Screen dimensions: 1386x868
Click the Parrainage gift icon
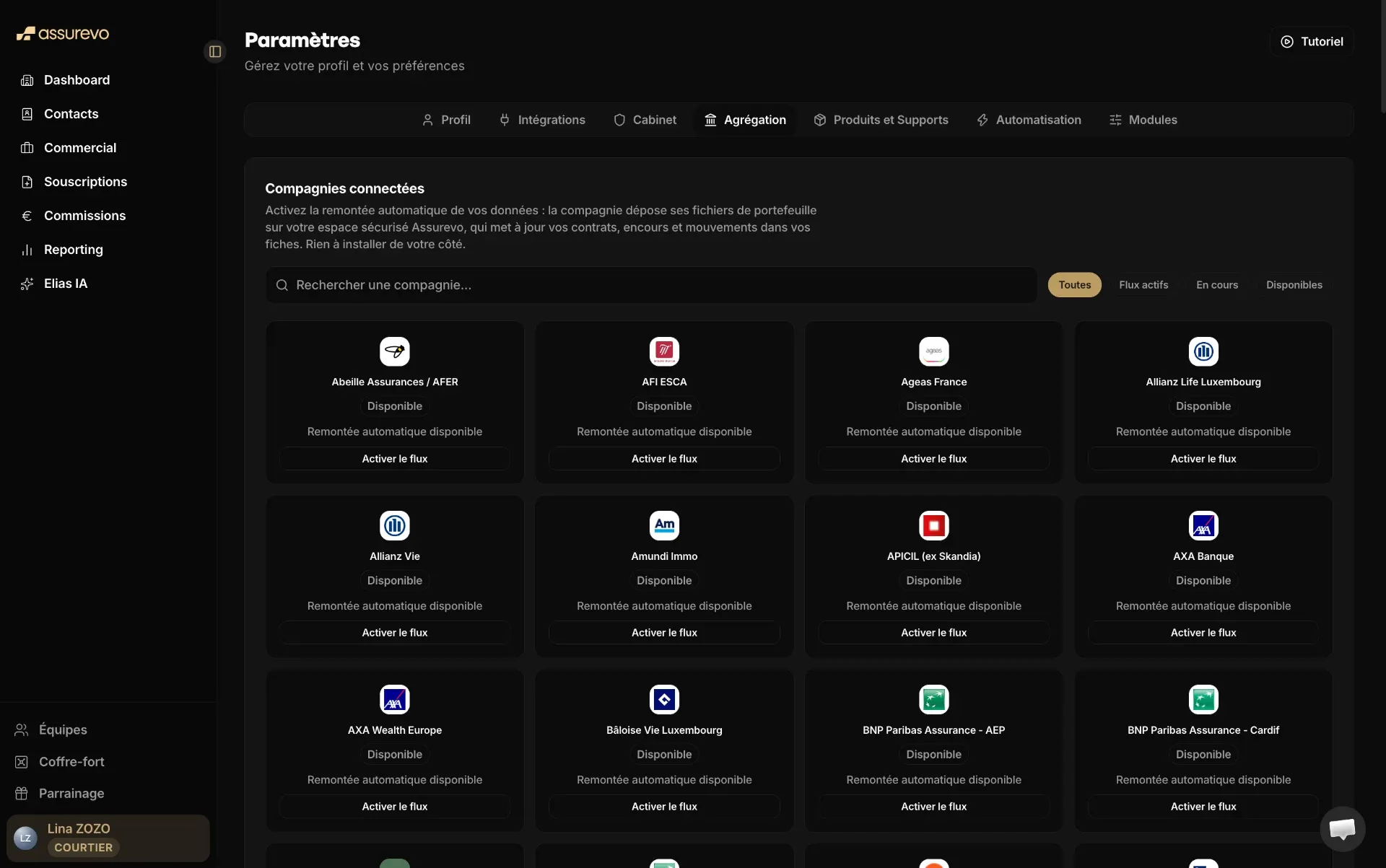point(22,794)
